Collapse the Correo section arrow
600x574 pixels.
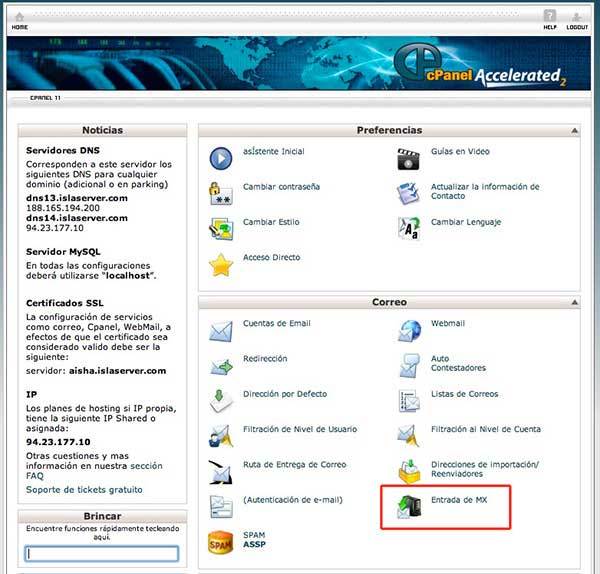point(574,302)
